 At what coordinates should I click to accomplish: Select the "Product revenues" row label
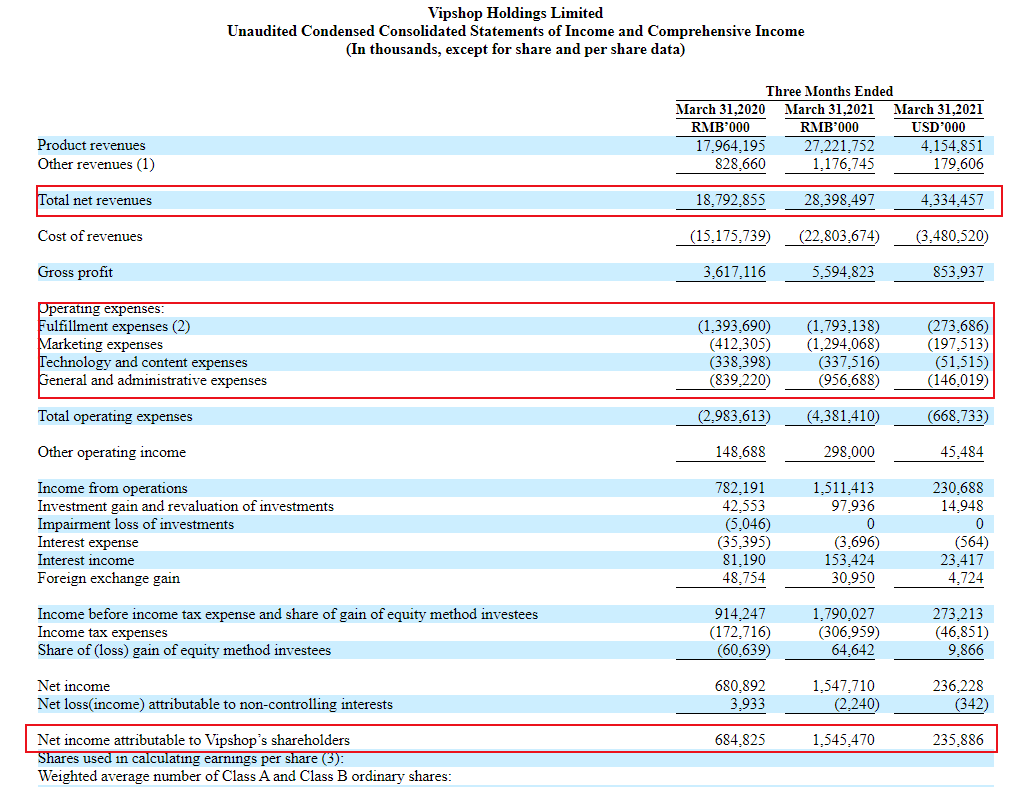point(91,145)
